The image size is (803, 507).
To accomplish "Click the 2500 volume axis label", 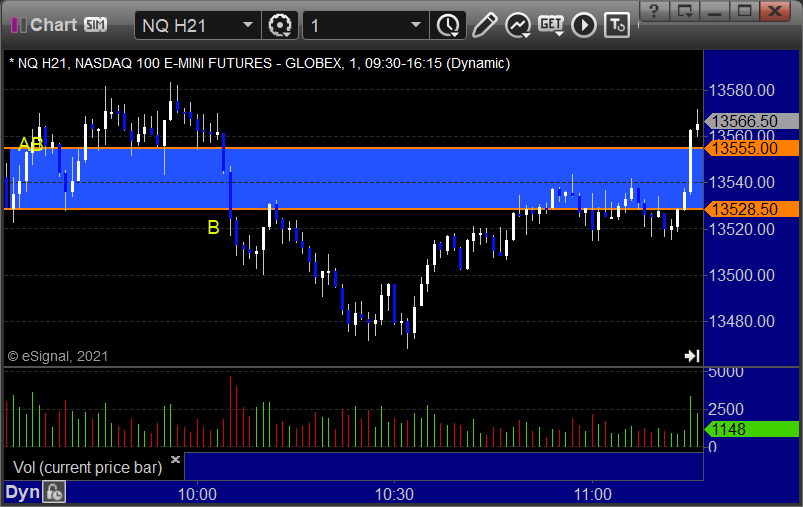I will pyautogui.click(x=726, y=409).
